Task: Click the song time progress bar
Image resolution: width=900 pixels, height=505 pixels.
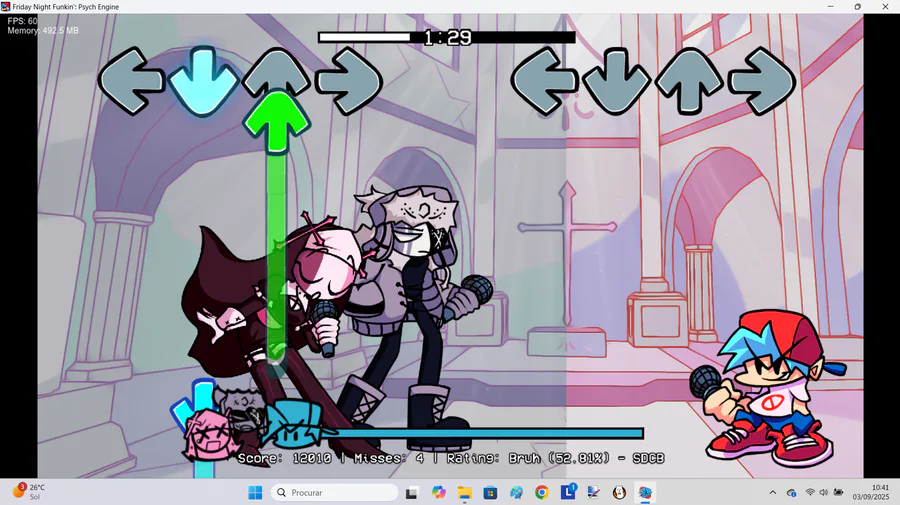Action: point(447,37)
